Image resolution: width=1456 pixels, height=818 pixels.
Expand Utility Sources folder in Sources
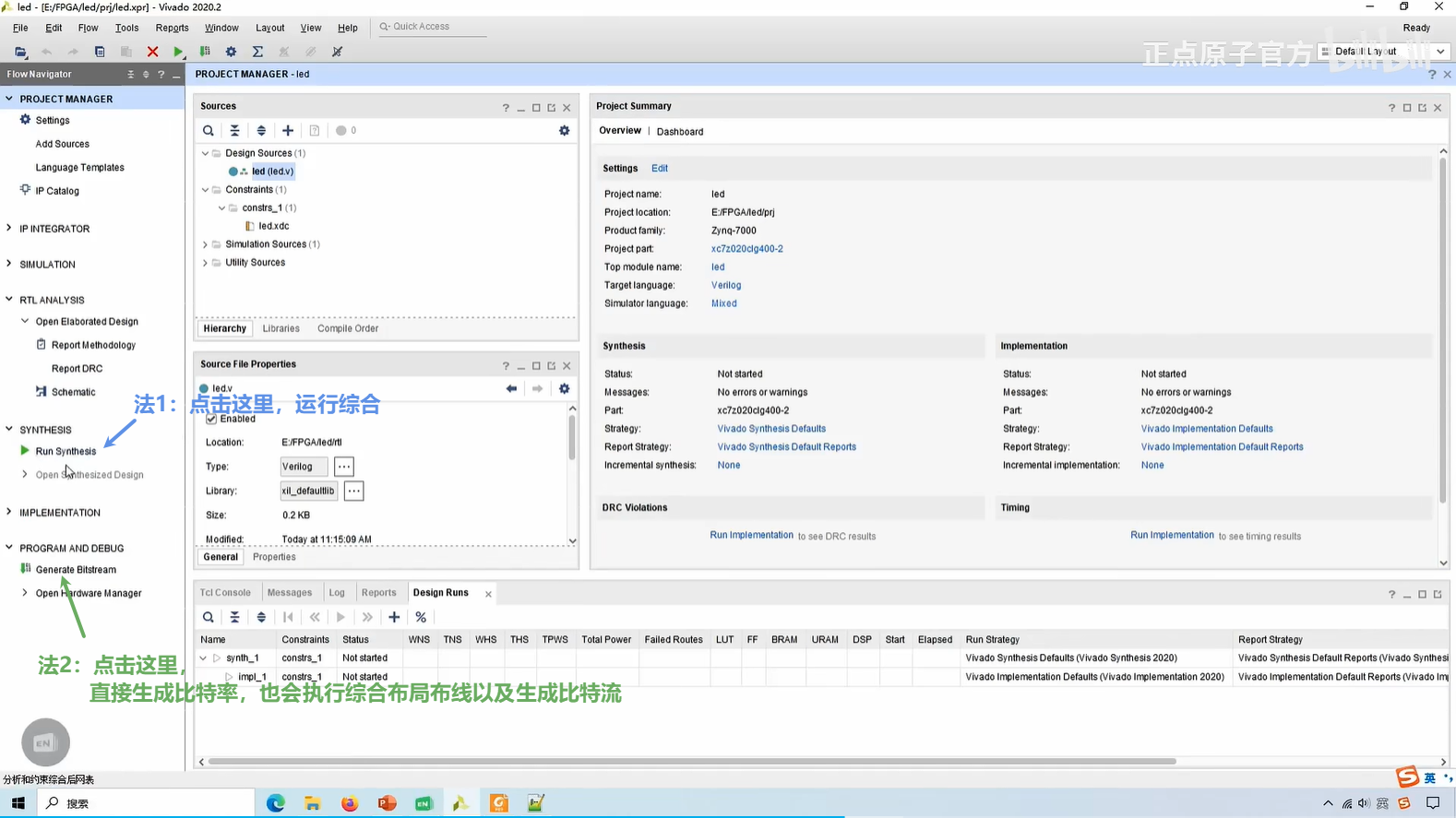(205, 263)
